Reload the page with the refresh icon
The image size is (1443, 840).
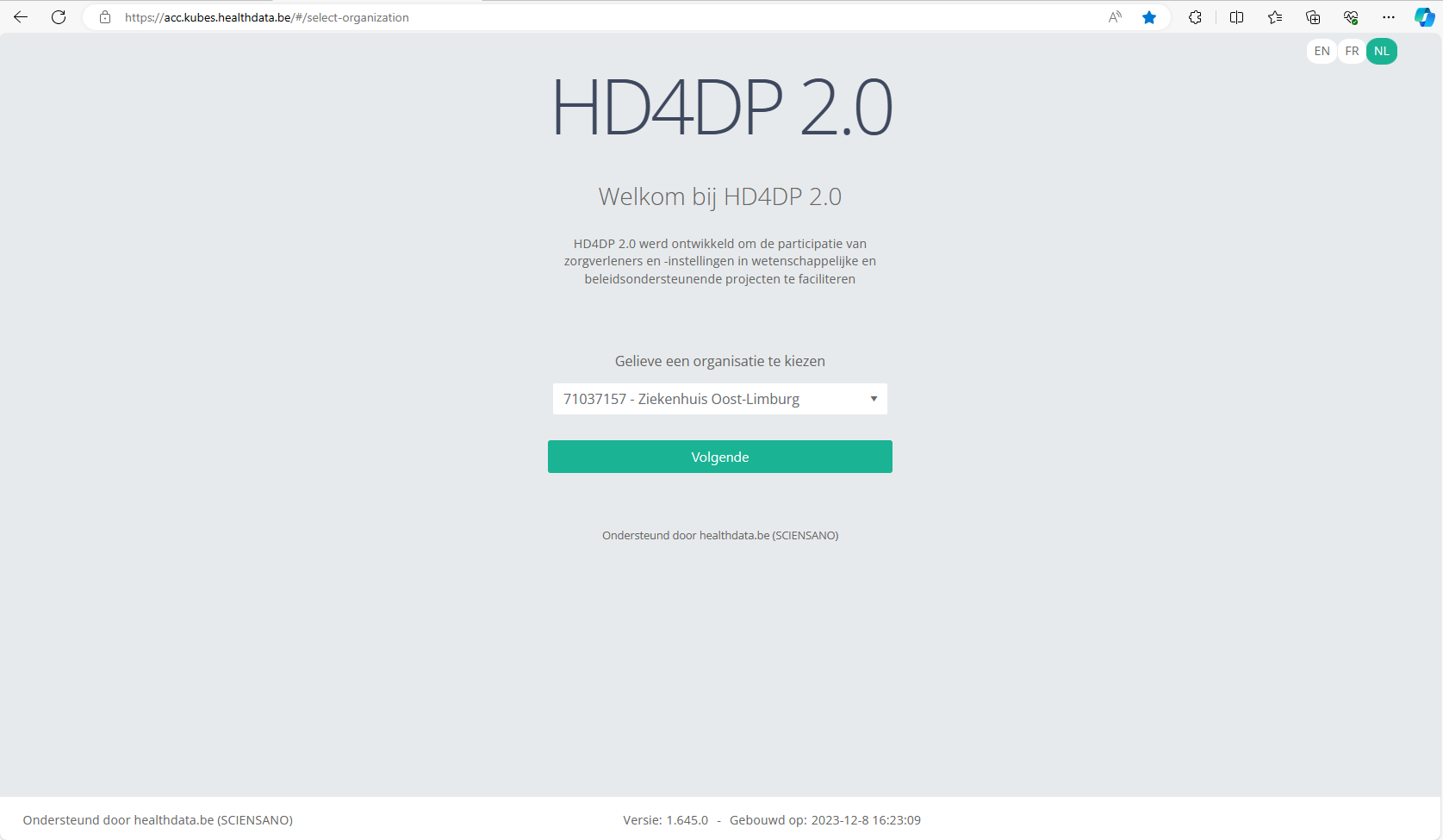point(59,17)
